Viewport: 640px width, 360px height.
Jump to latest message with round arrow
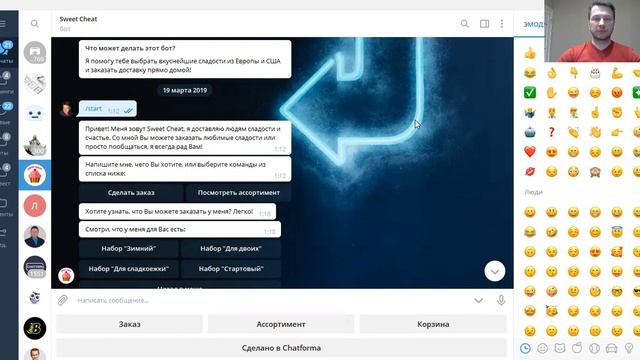(495, 271)
